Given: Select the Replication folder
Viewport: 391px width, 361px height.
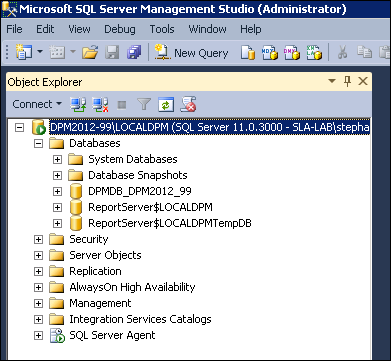Looking at the screenshot, I should pyautogui.click(x=95, y=271).
